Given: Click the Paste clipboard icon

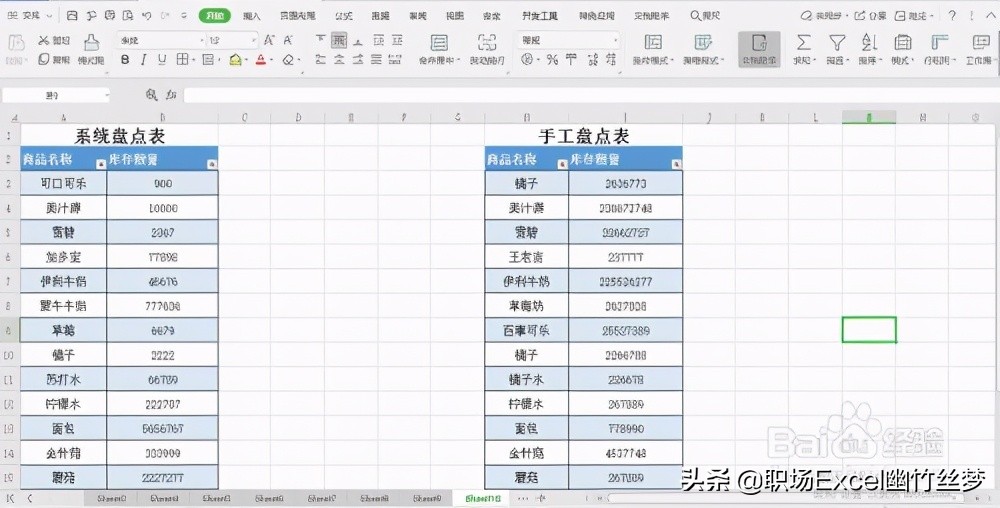Looking at the screenshot, I should pyautogui.click(x=16, y=43).
